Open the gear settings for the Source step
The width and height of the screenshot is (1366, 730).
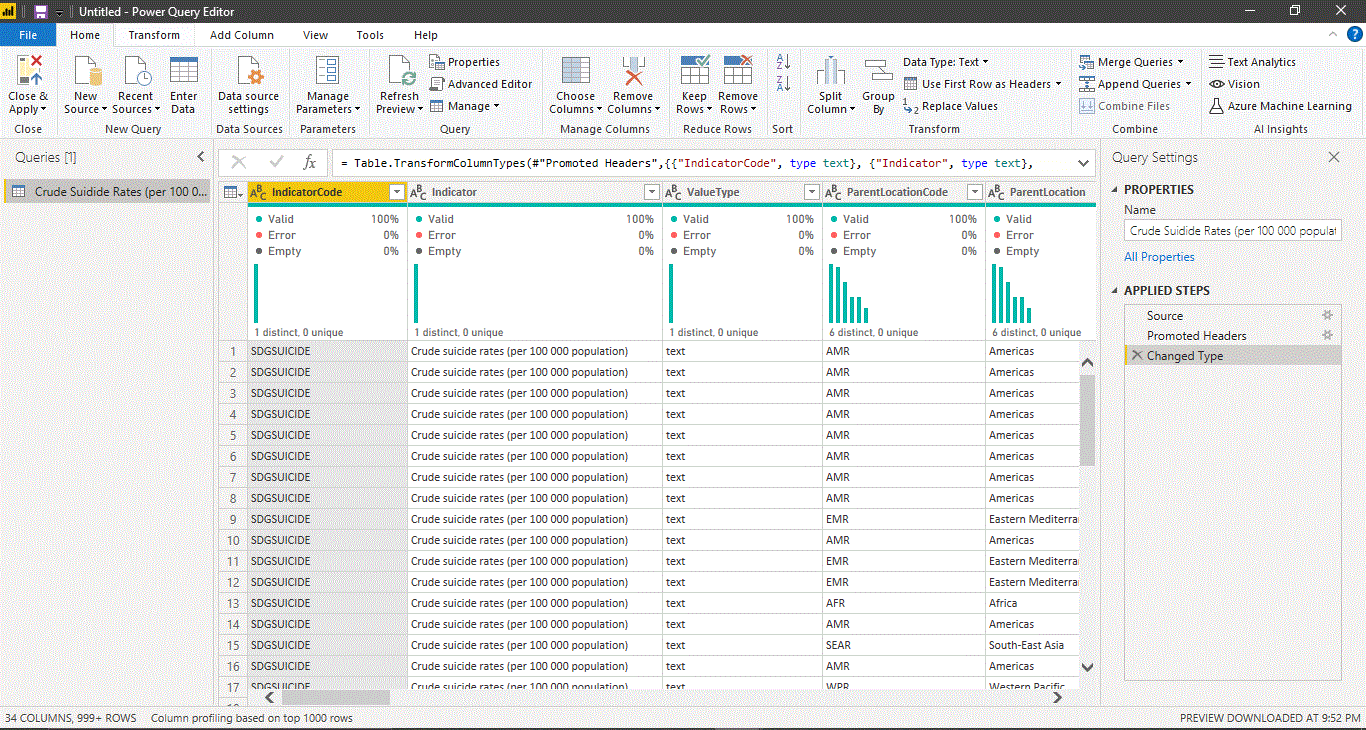[1328, 316]
